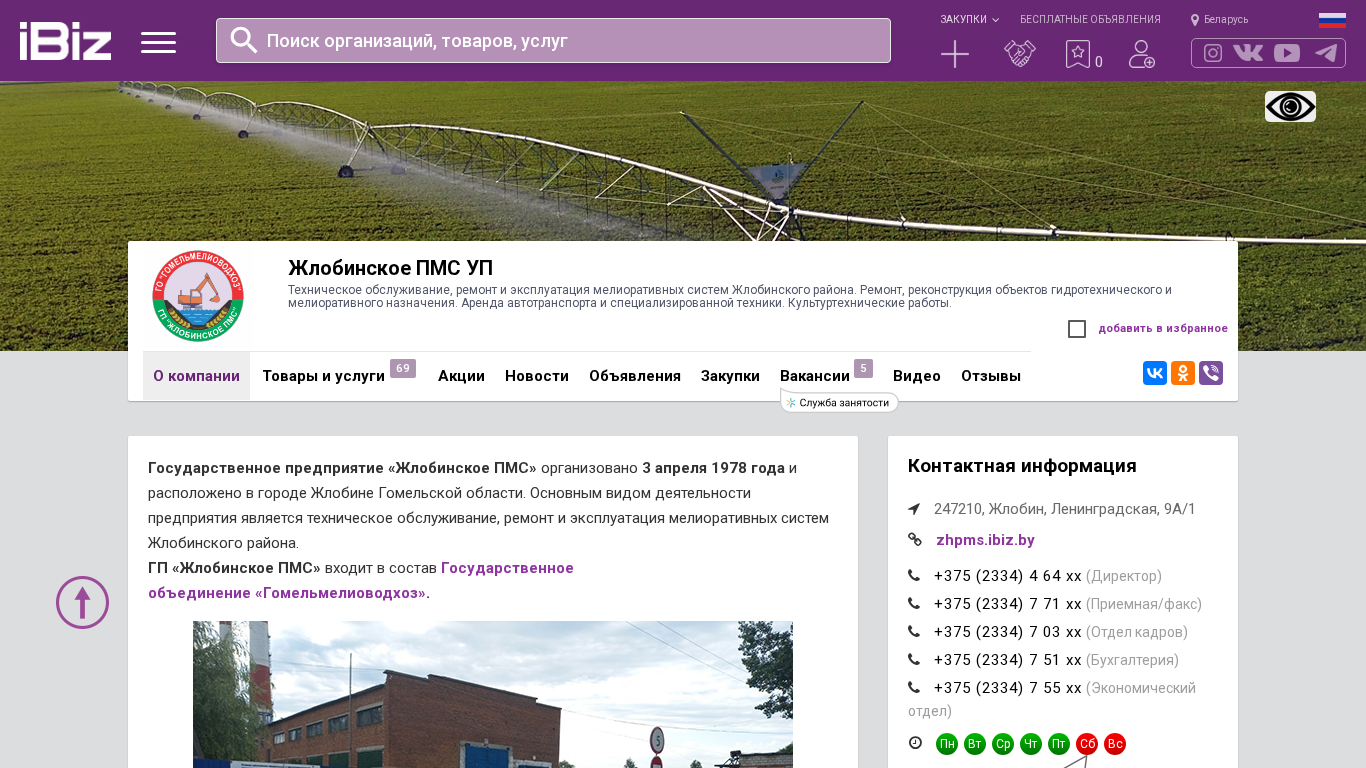Open the Отзывы tab

991,376
